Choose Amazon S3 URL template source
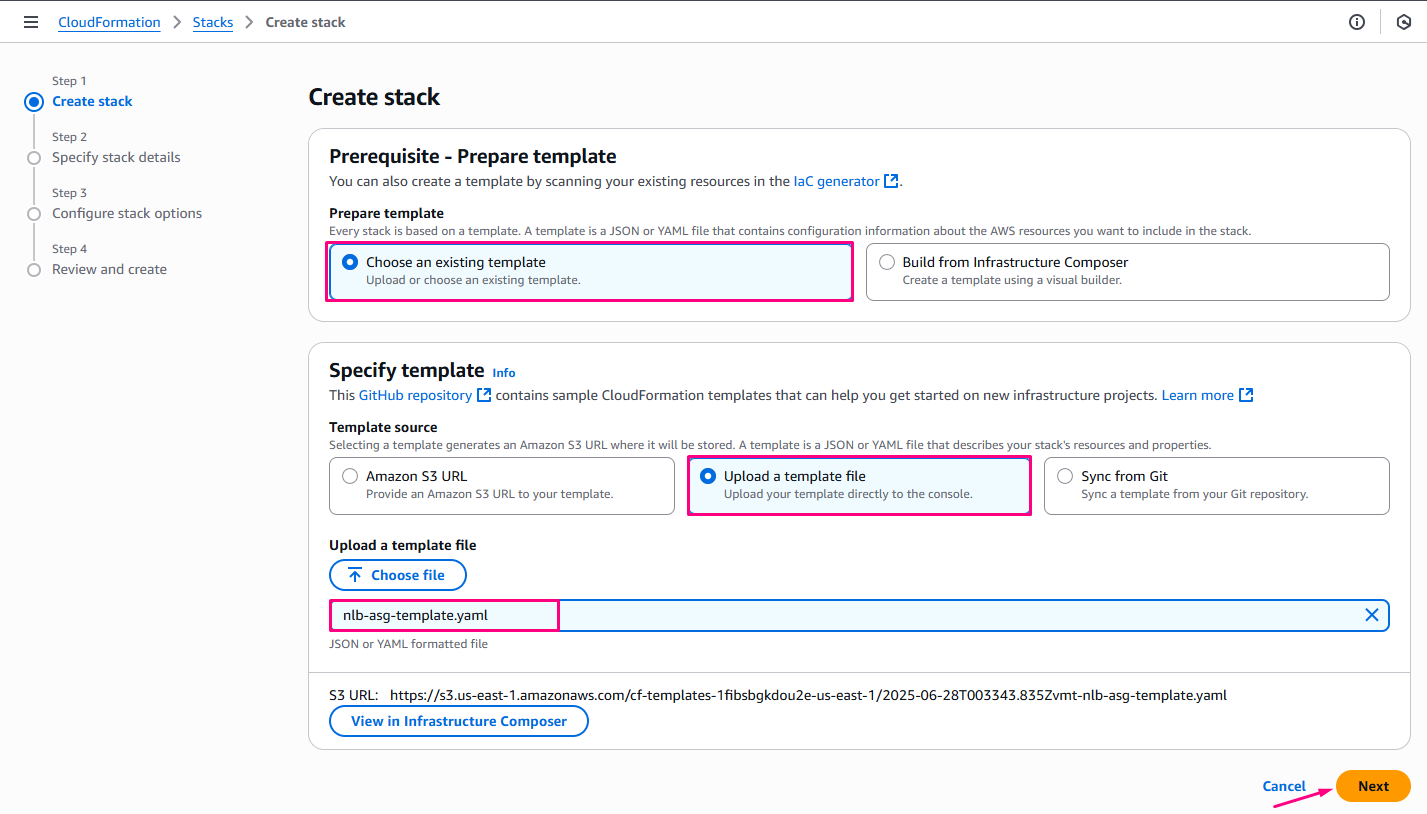The width and height of the screenshot is (1427, 814). coord(350,476)
